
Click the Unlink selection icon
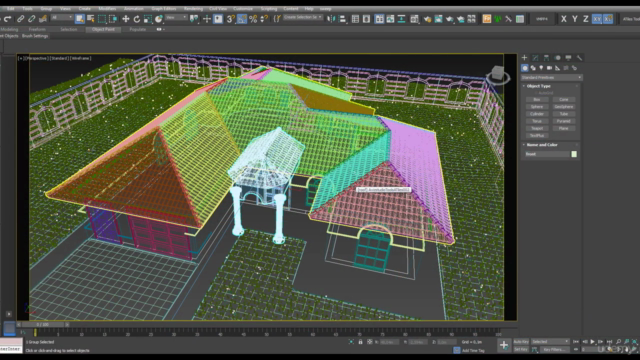(31, 19)
